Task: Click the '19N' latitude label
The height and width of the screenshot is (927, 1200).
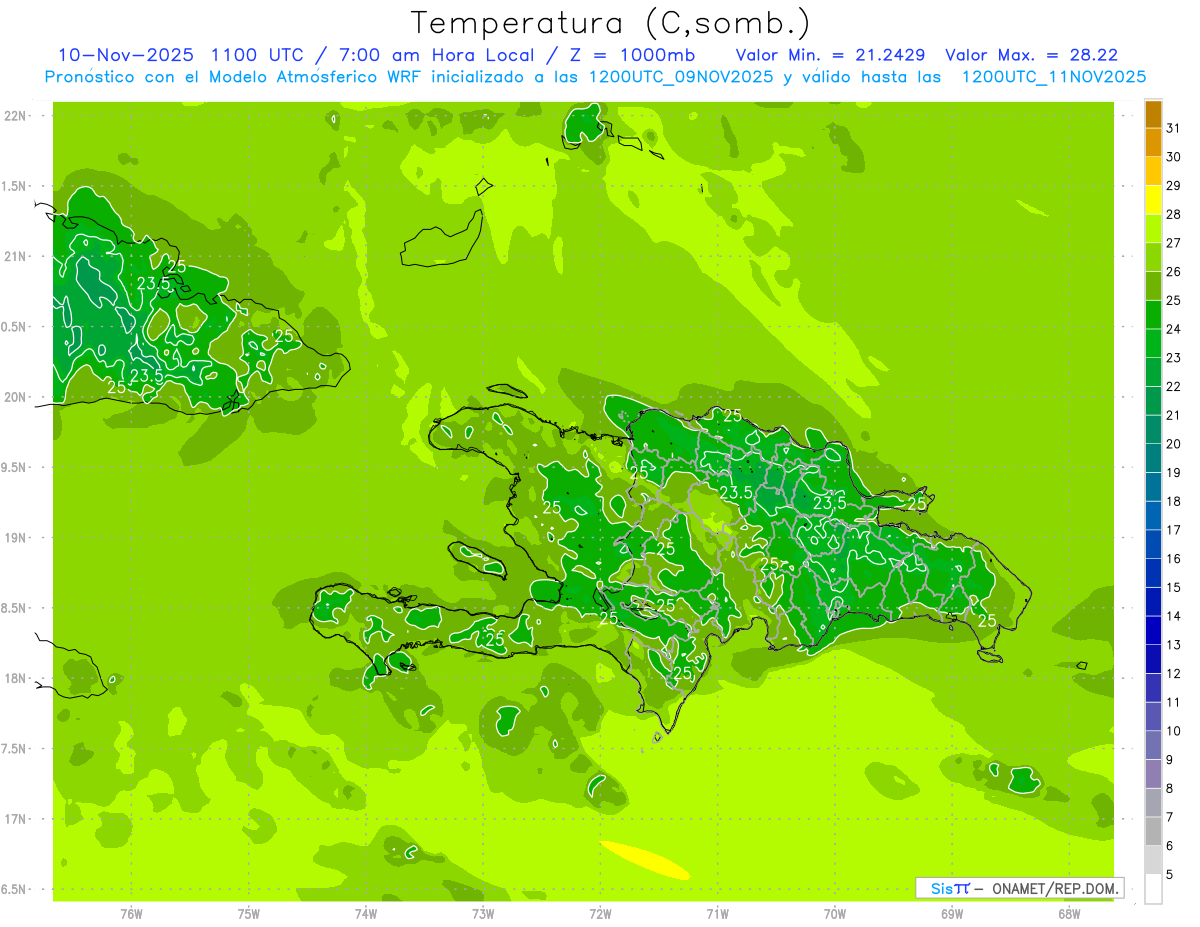Action: (14, 537)
